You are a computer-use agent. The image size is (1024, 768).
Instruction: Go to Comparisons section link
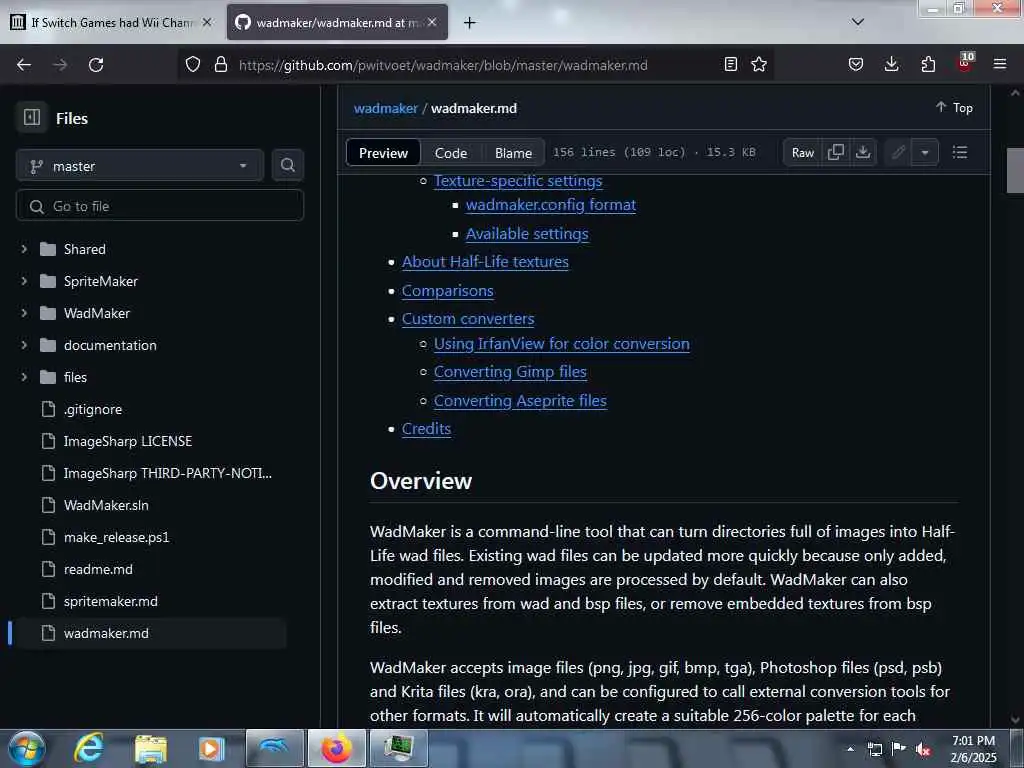(x=447, y=291)
